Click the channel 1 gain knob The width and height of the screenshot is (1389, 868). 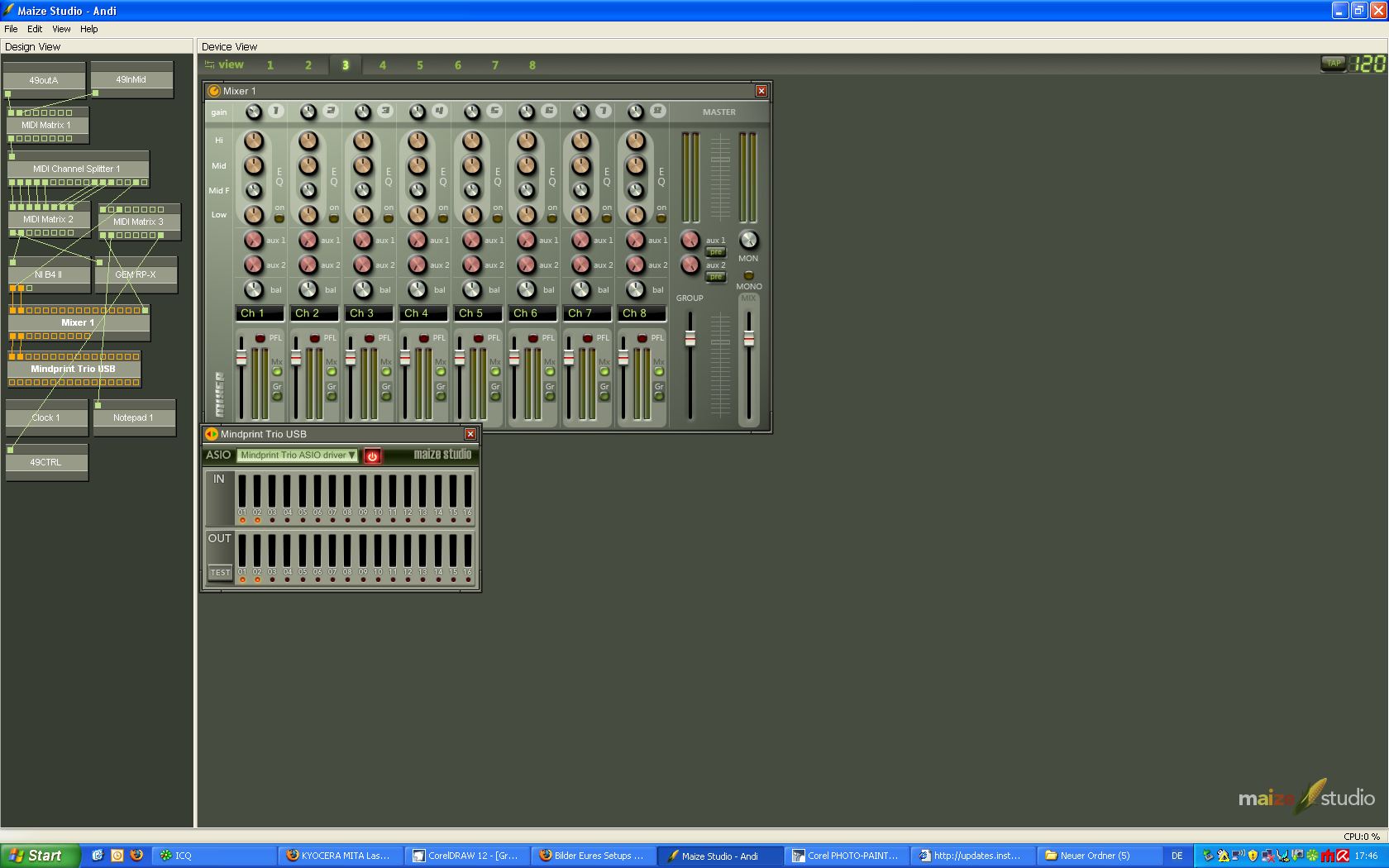pos(253,112)
